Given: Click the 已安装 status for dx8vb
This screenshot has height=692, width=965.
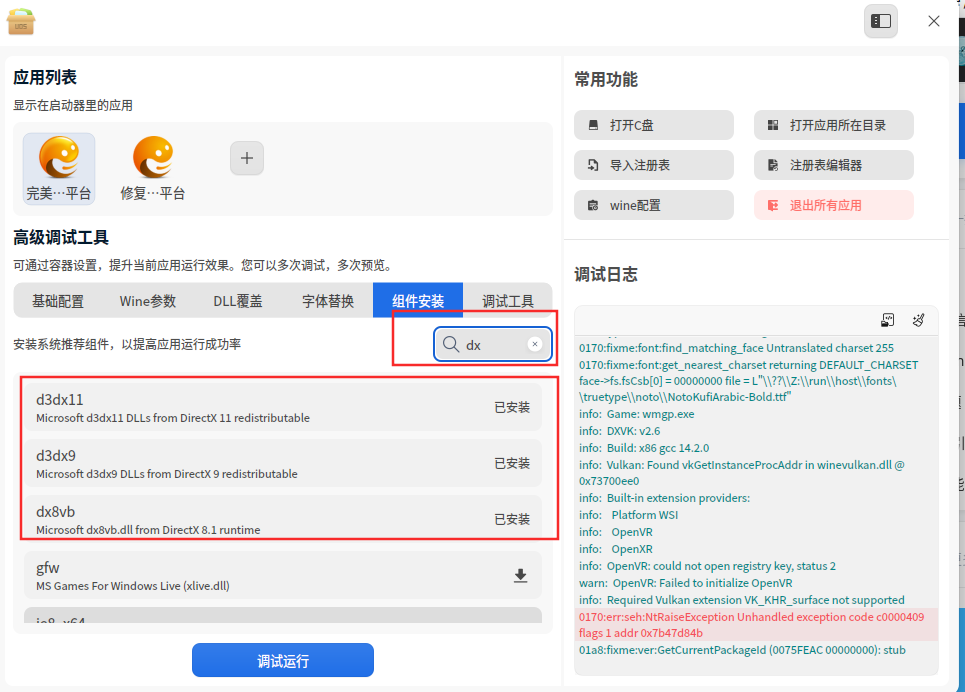Looking at the screenshot, I should pyautogui.click(x=512, y=520).
